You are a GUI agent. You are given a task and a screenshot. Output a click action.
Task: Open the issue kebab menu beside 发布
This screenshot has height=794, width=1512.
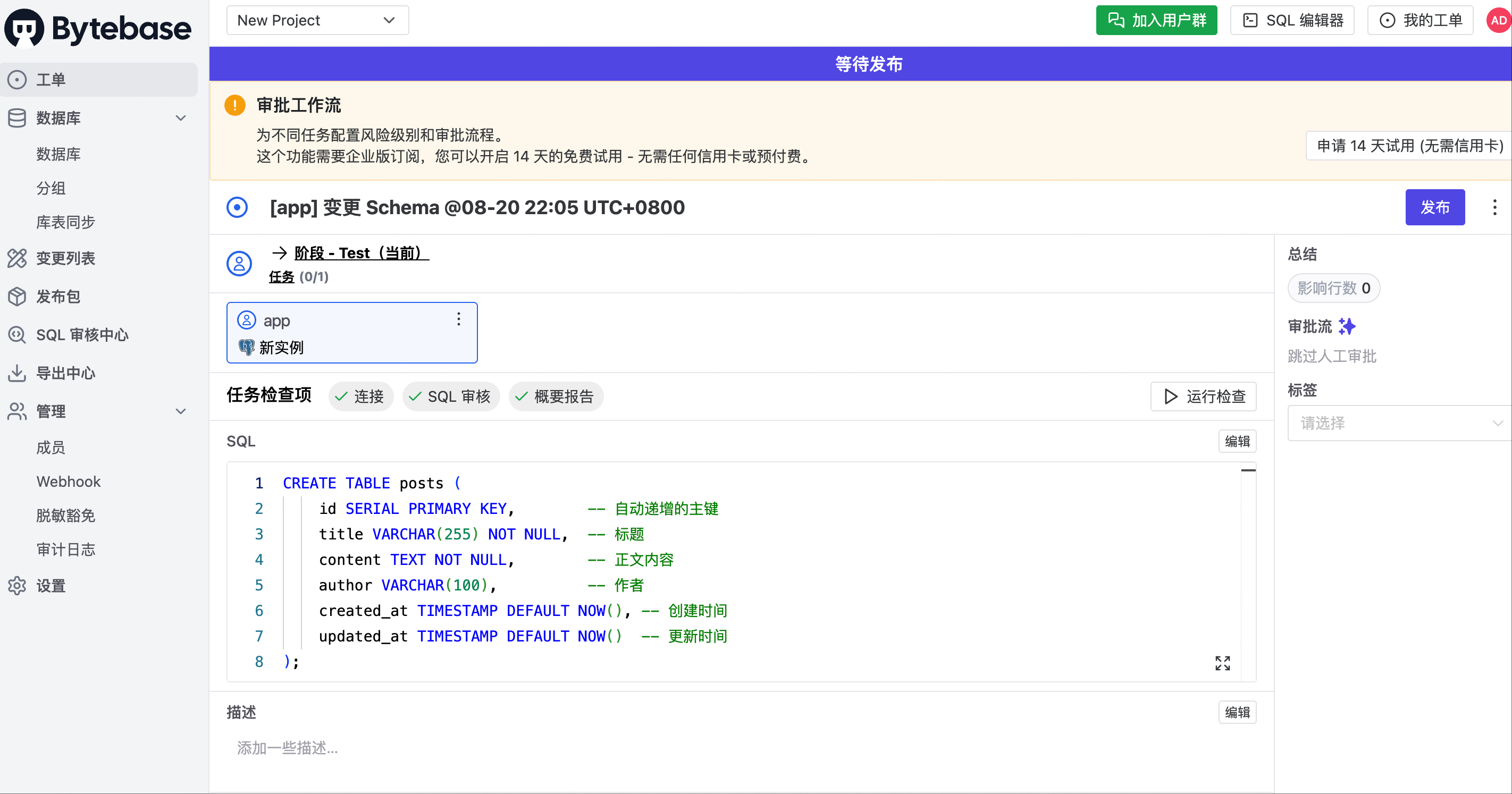tap(1494, 207)
